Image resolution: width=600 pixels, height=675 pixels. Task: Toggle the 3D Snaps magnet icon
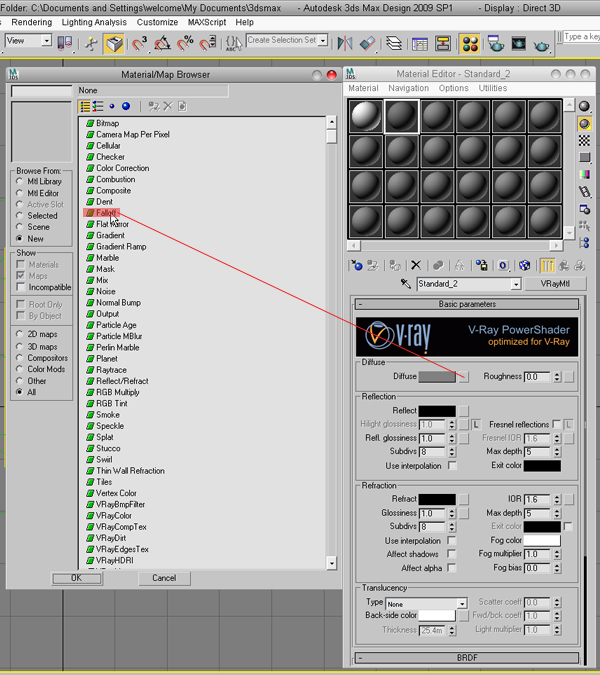click(x=139, y=43)
